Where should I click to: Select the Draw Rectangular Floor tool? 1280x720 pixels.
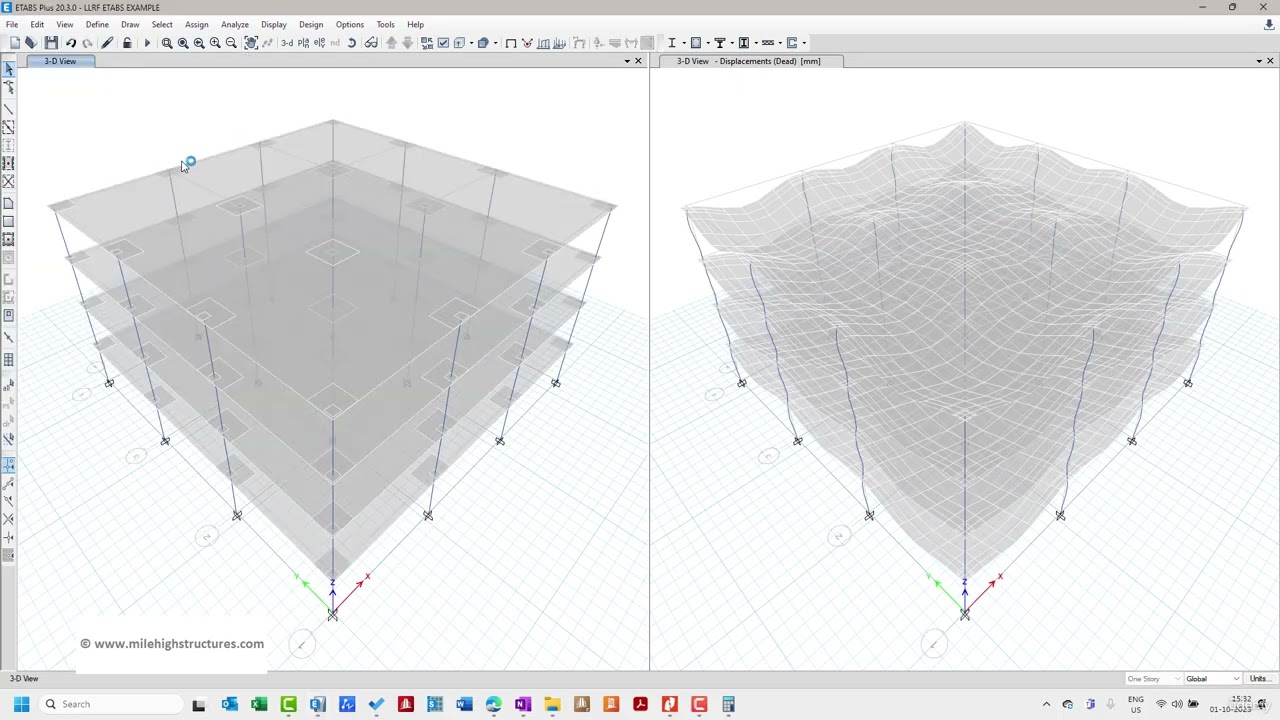point(8,221)
